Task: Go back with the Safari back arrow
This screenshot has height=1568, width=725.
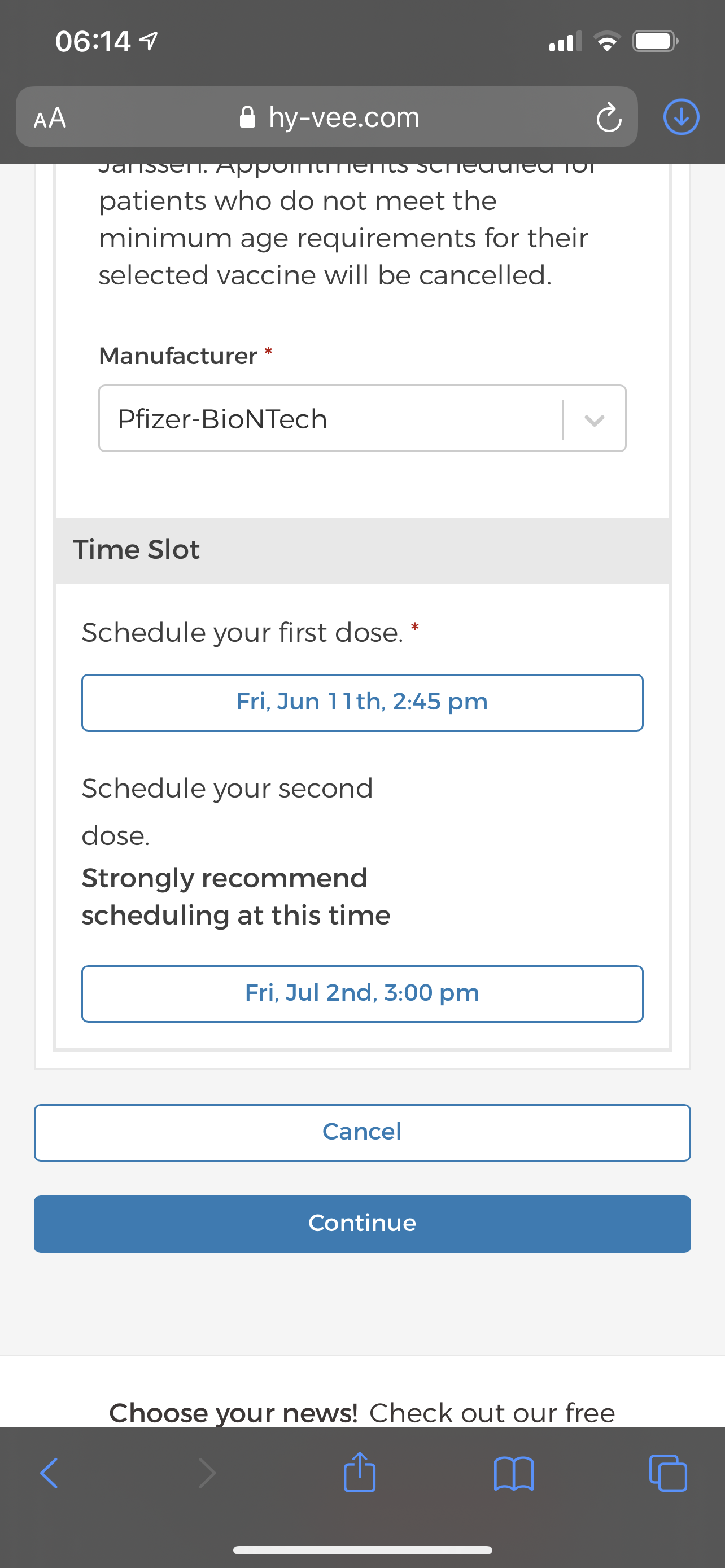Action: (49, 1474)
